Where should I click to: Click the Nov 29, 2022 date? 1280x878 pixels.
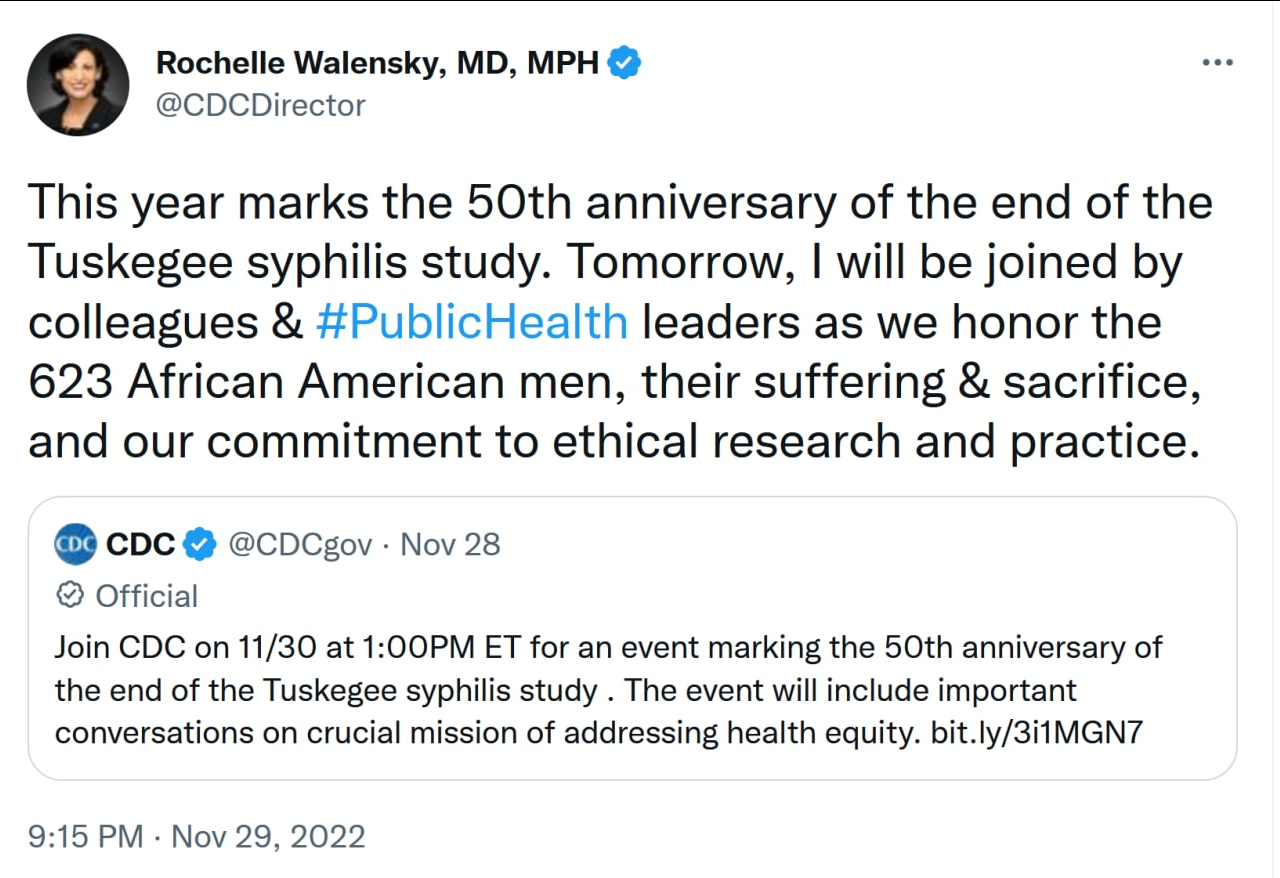269,836
